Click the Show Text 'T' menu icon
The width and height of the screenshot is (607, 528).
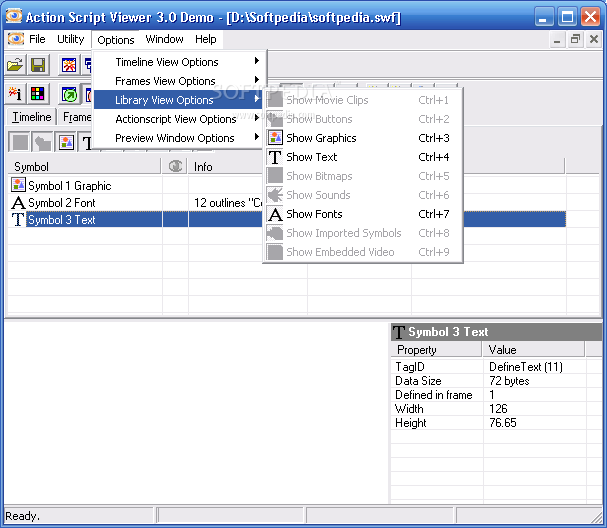click(x=275, y=157)
